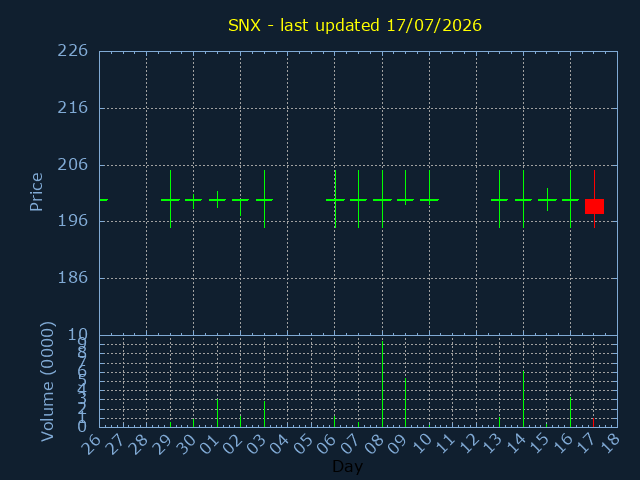Select the Day axis title
Screen dimensions: 640x480
coord(347,466)
